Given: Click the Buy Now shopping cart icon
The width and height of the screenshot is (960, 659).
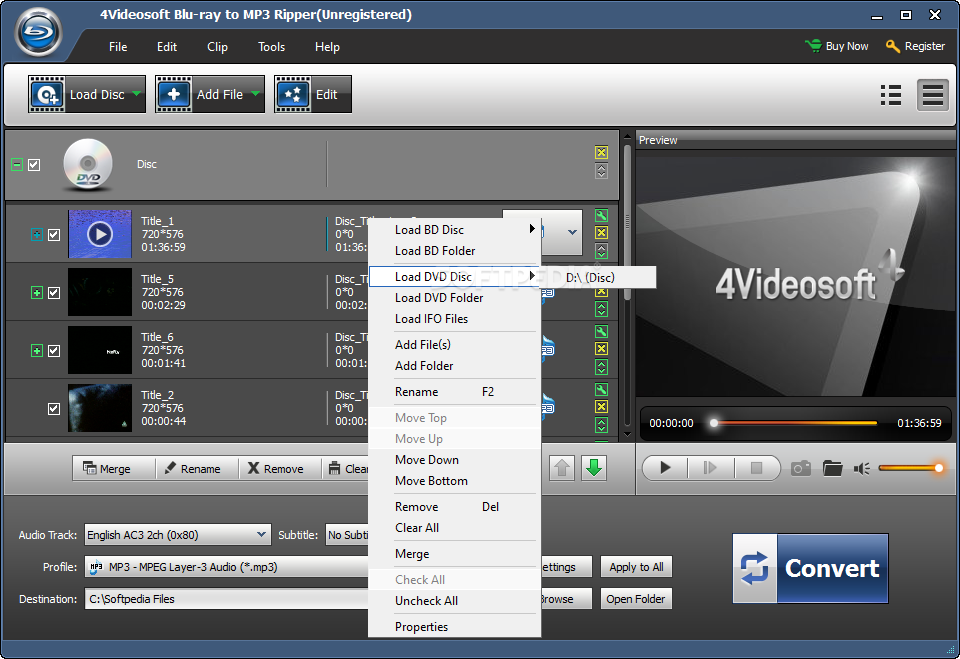Looking at the screenshot, I should [x=813, y=46].
